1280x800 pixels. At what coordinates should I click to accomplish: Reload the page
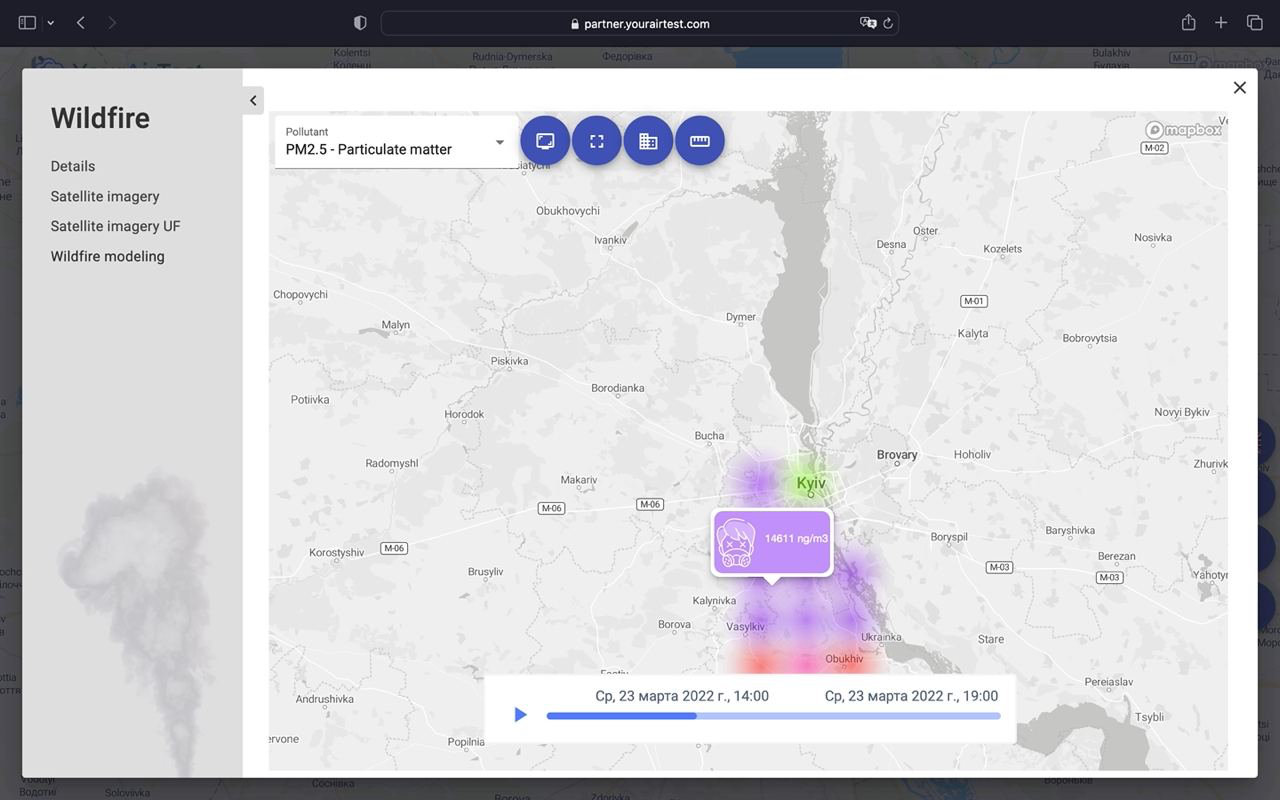point(888,23)
